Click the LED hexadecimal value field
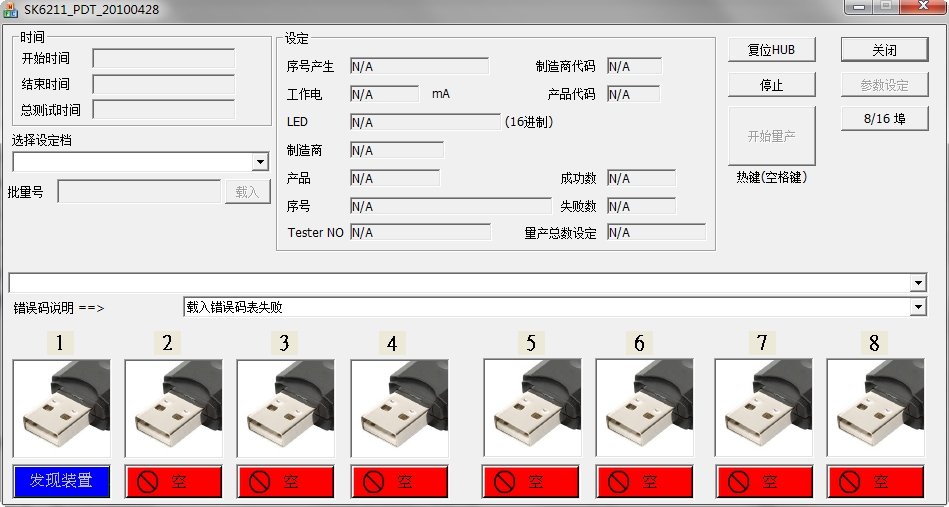The image size is (949, 507). point(425,122)
